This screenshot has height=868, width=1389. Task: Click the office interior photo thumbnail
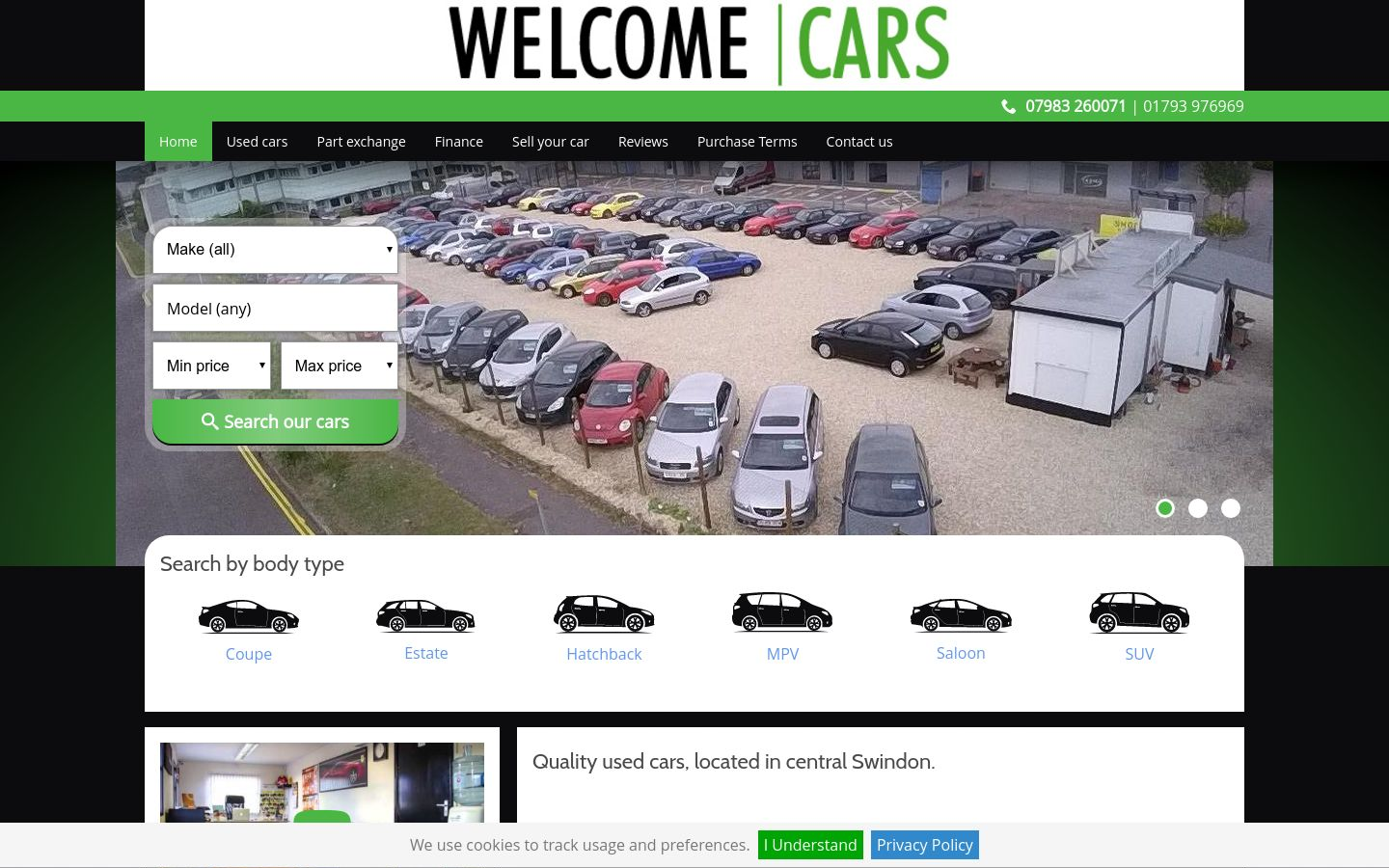322,782
